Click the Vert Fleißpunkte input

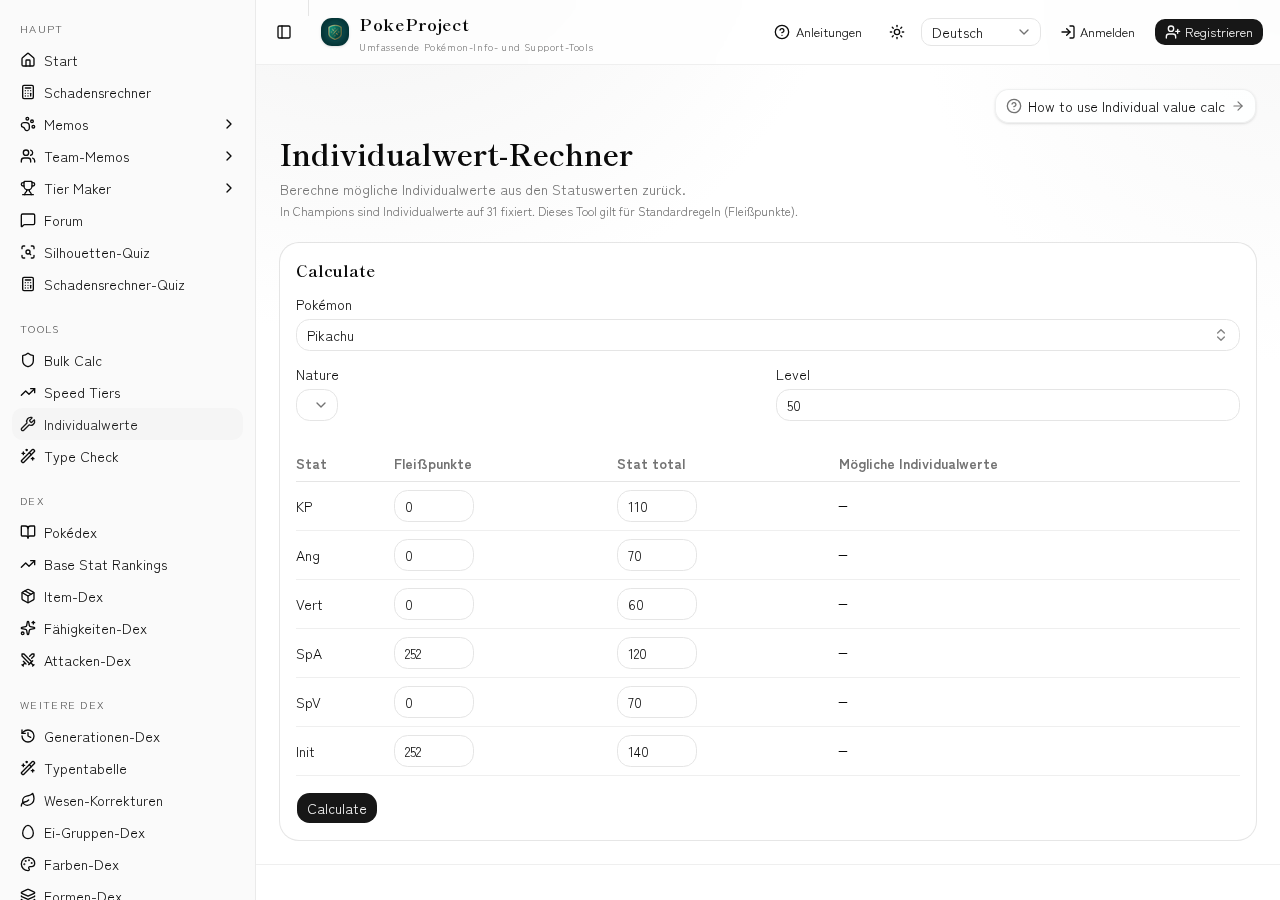click(434, 604)
